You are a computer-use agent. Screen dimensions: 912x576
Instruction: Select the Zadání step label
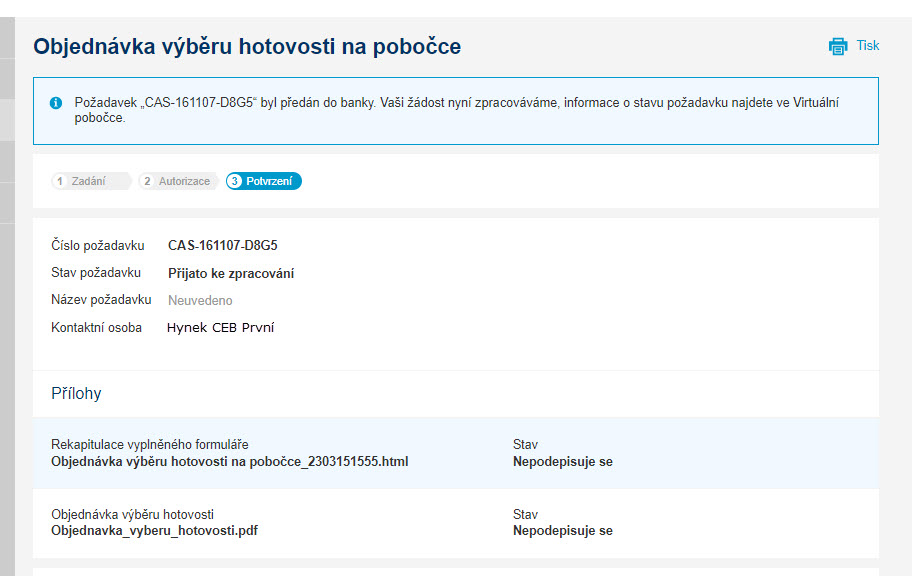click(x=88, y=181)
